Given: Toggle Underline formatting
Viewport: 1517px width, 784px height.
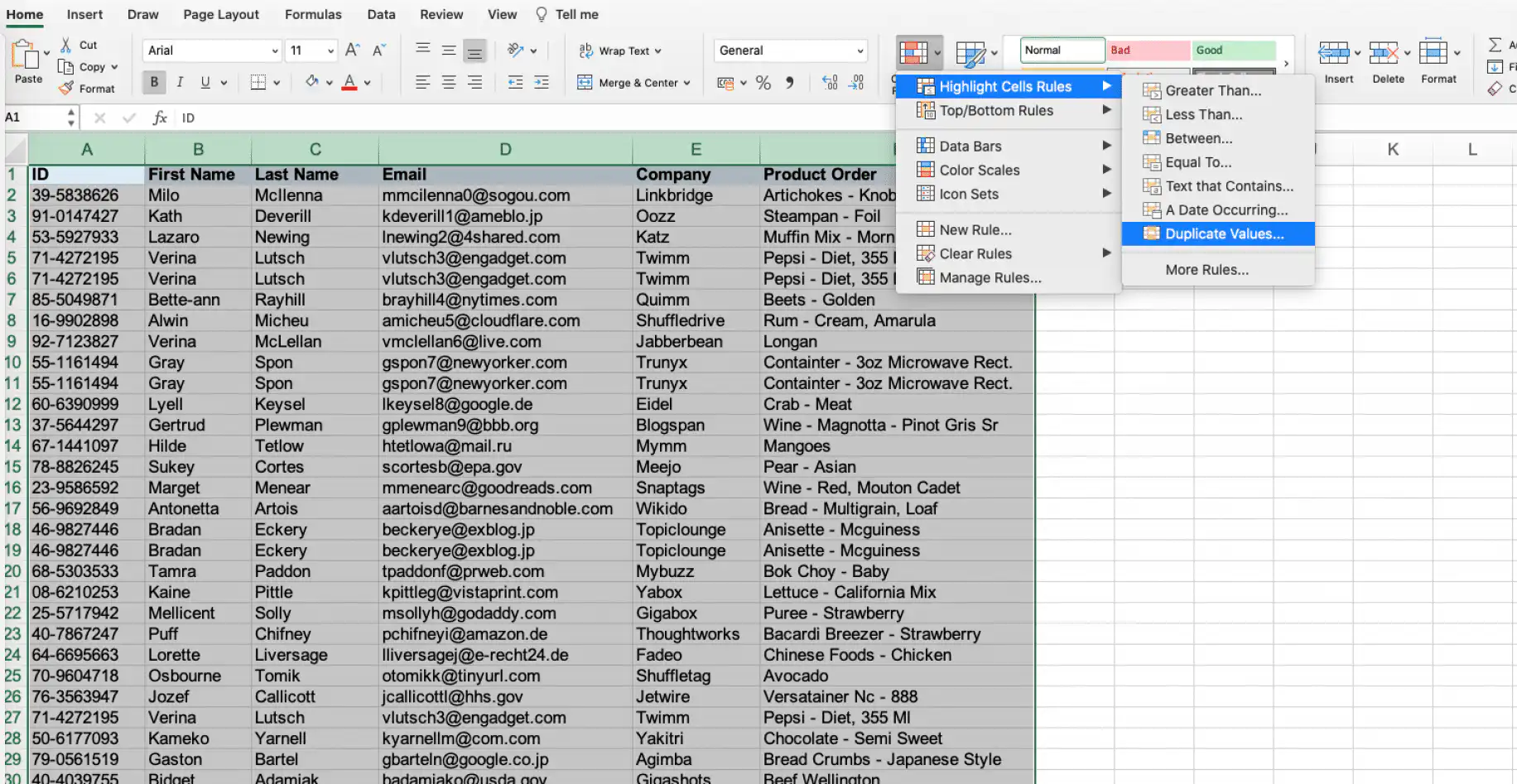Looking at the screenshot, I should coord(205,82).
